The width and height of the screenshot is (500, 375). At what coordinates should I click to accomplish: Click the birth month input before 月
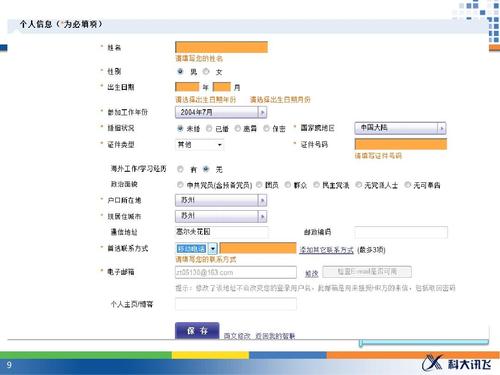tap(222, 87)
